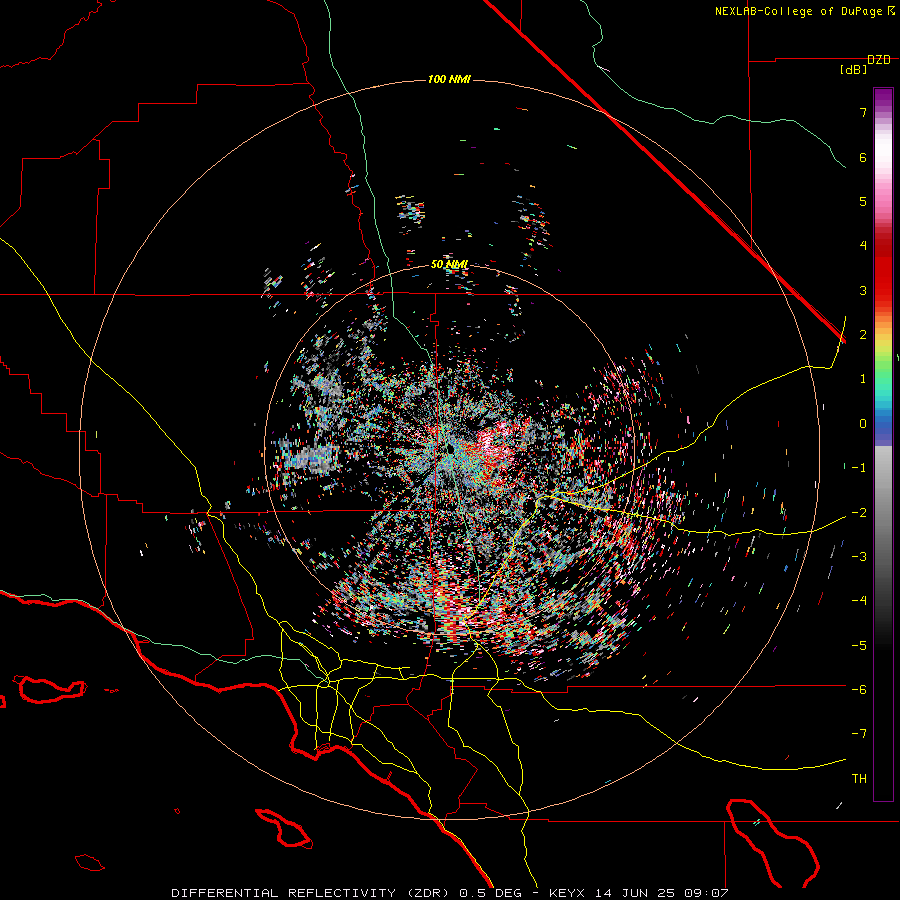
Task: Click the 50 NMI range ring label
Action: (449, 265)
